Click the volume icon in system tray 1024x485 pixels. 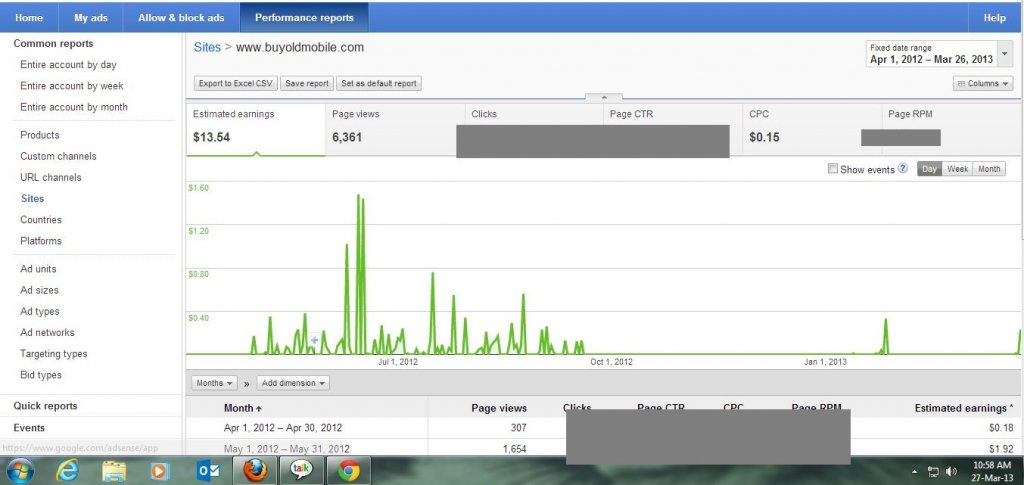951,471
